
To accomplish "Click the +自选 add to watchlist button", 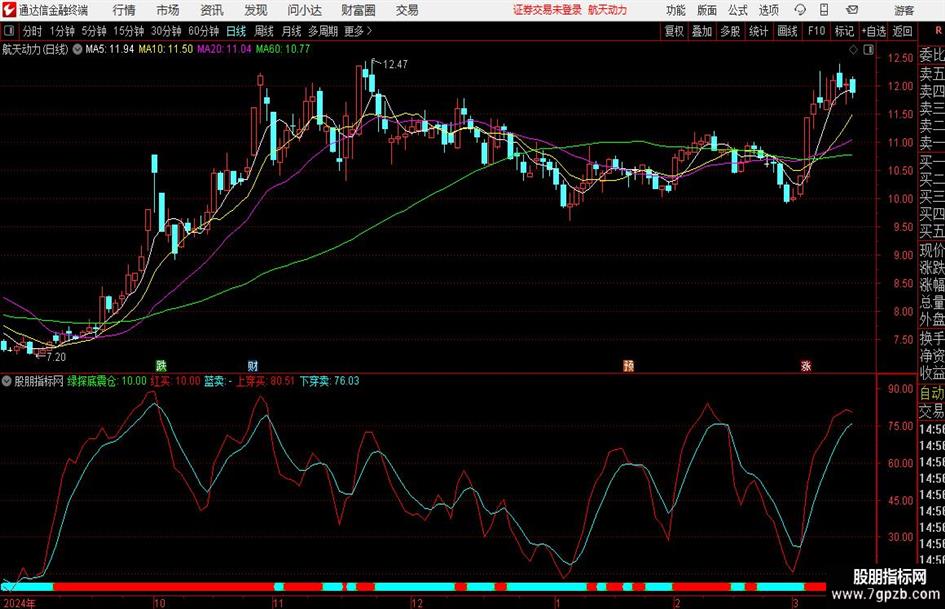I will pyautogui.click(x=873, y=31).
